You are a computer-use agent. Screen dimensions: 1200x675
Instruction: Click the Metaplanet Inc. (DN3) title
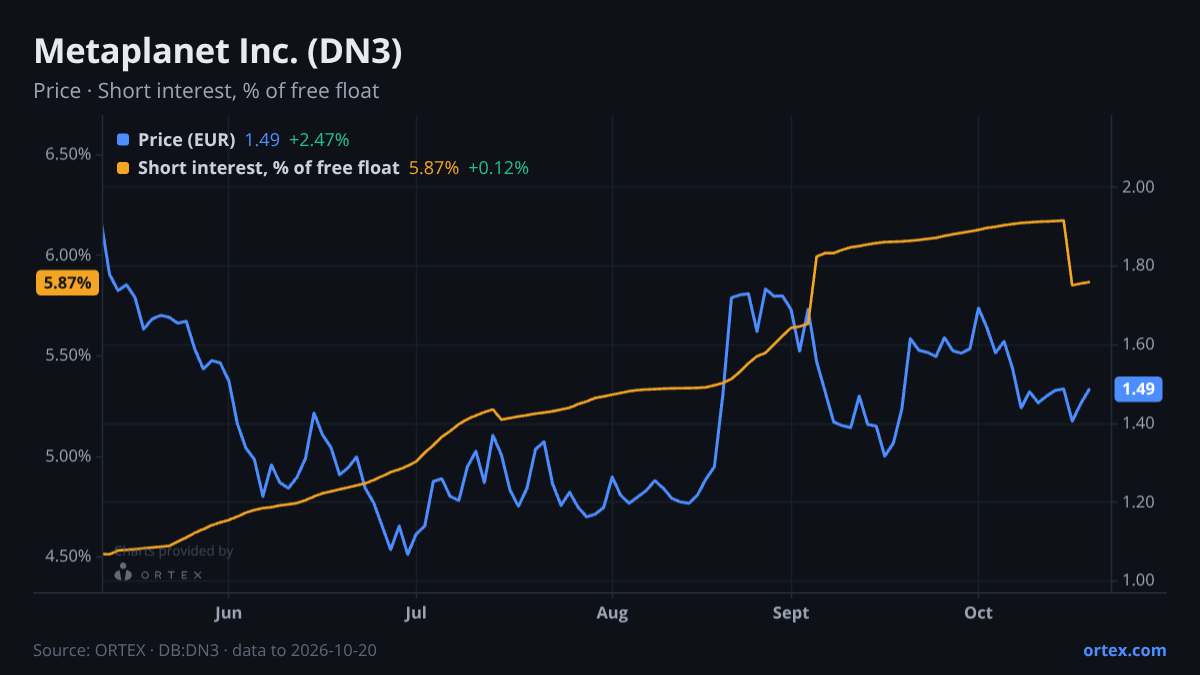[x=218, y=52]
